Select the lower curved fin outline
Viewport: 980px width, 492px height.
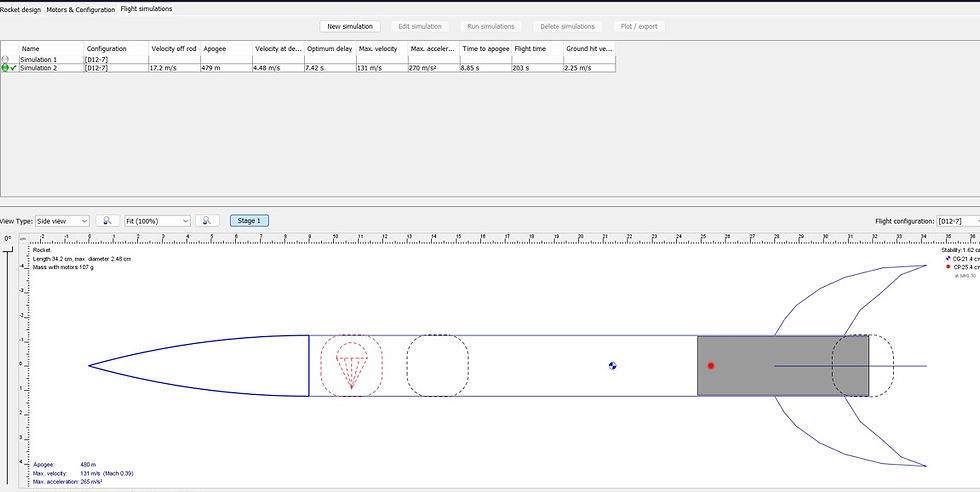[x=850, y=431]
